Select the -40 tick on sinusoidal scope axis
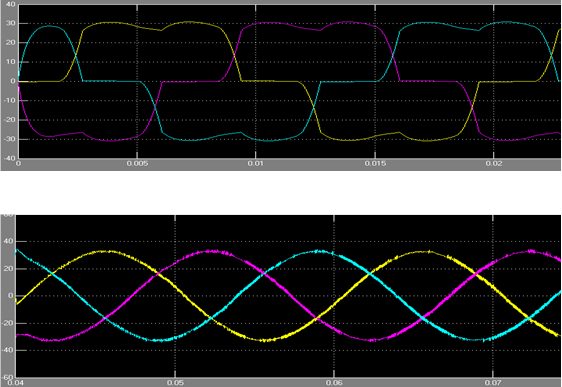Viewport: 562px width, 387px height. [x=8, y=350]
